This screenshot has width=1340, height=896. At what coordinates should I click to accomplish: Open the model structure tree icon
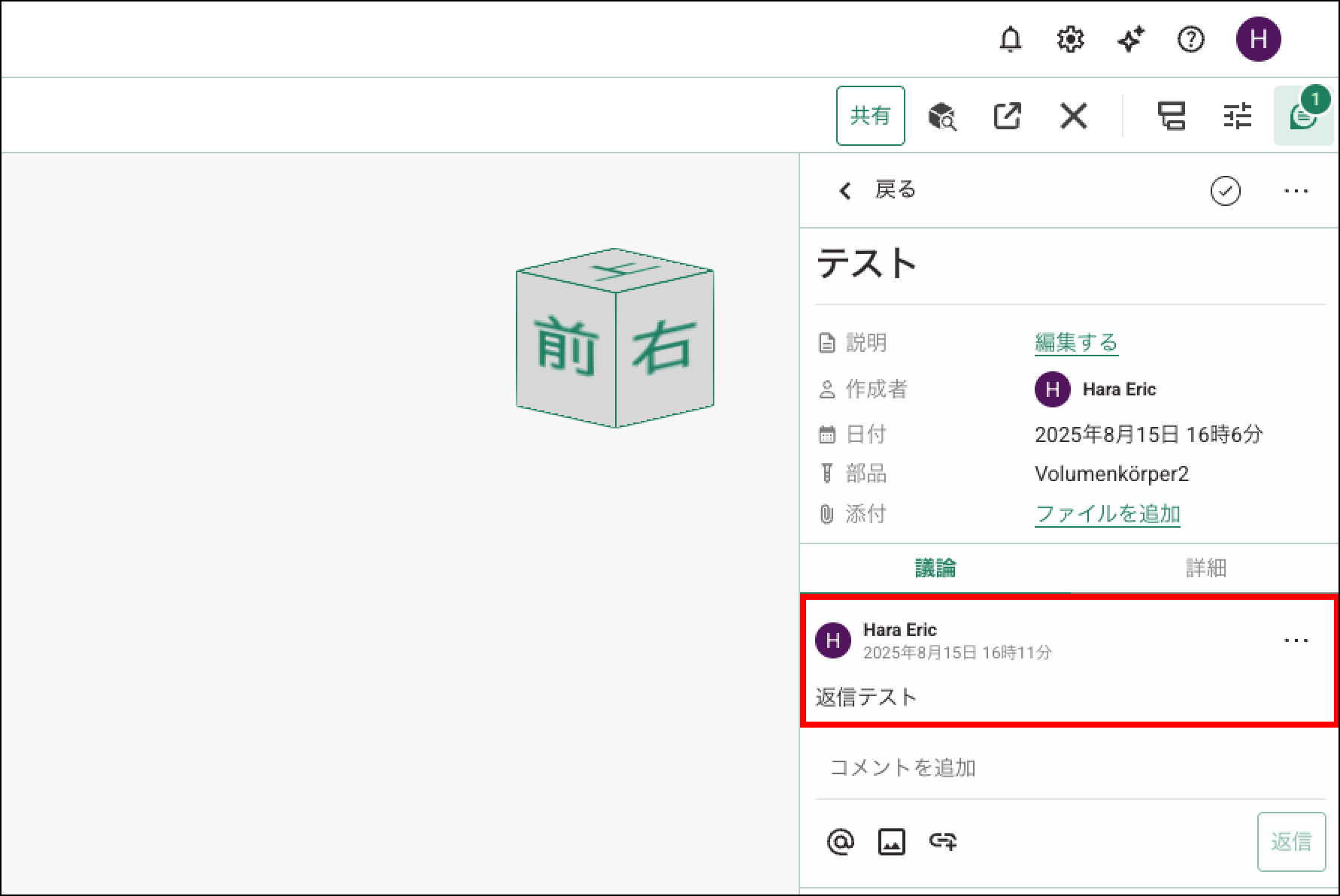coord(1171,117)
